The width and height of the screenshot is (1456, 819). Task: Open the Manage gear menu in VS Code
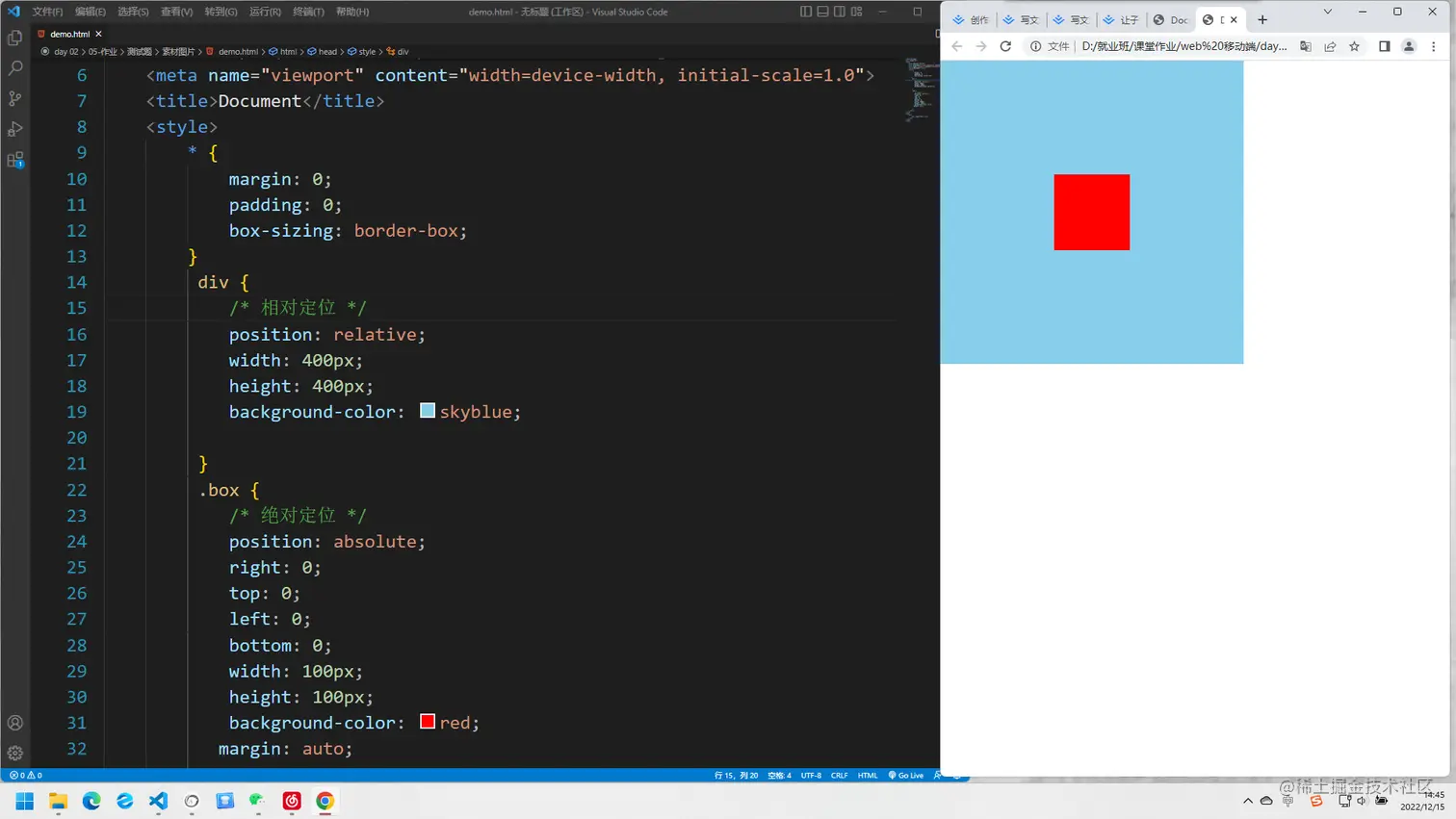(14, 754)
